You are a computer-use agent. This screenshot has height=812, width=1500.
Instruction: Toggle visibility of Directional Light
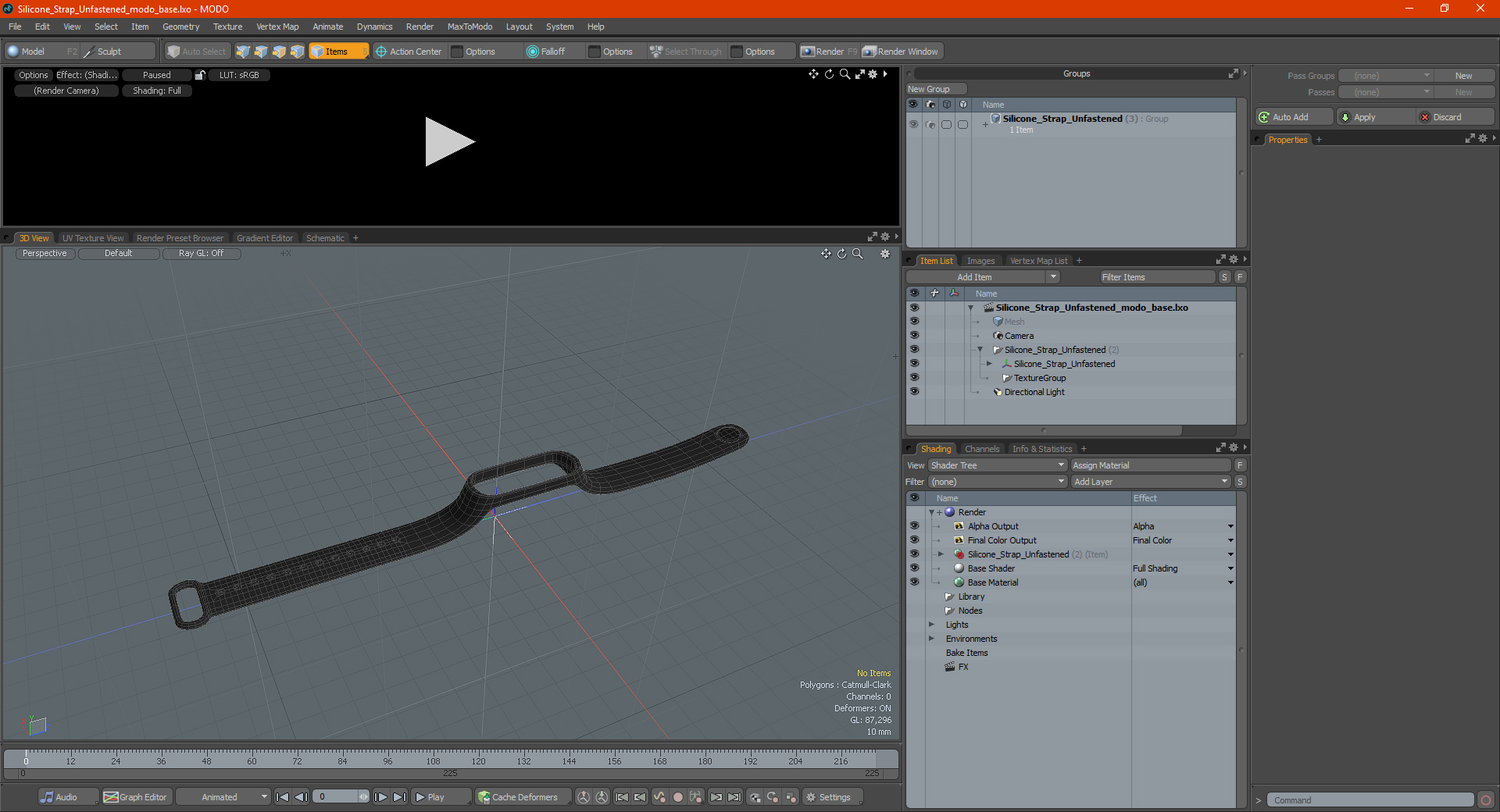click(x=914, y=392)
